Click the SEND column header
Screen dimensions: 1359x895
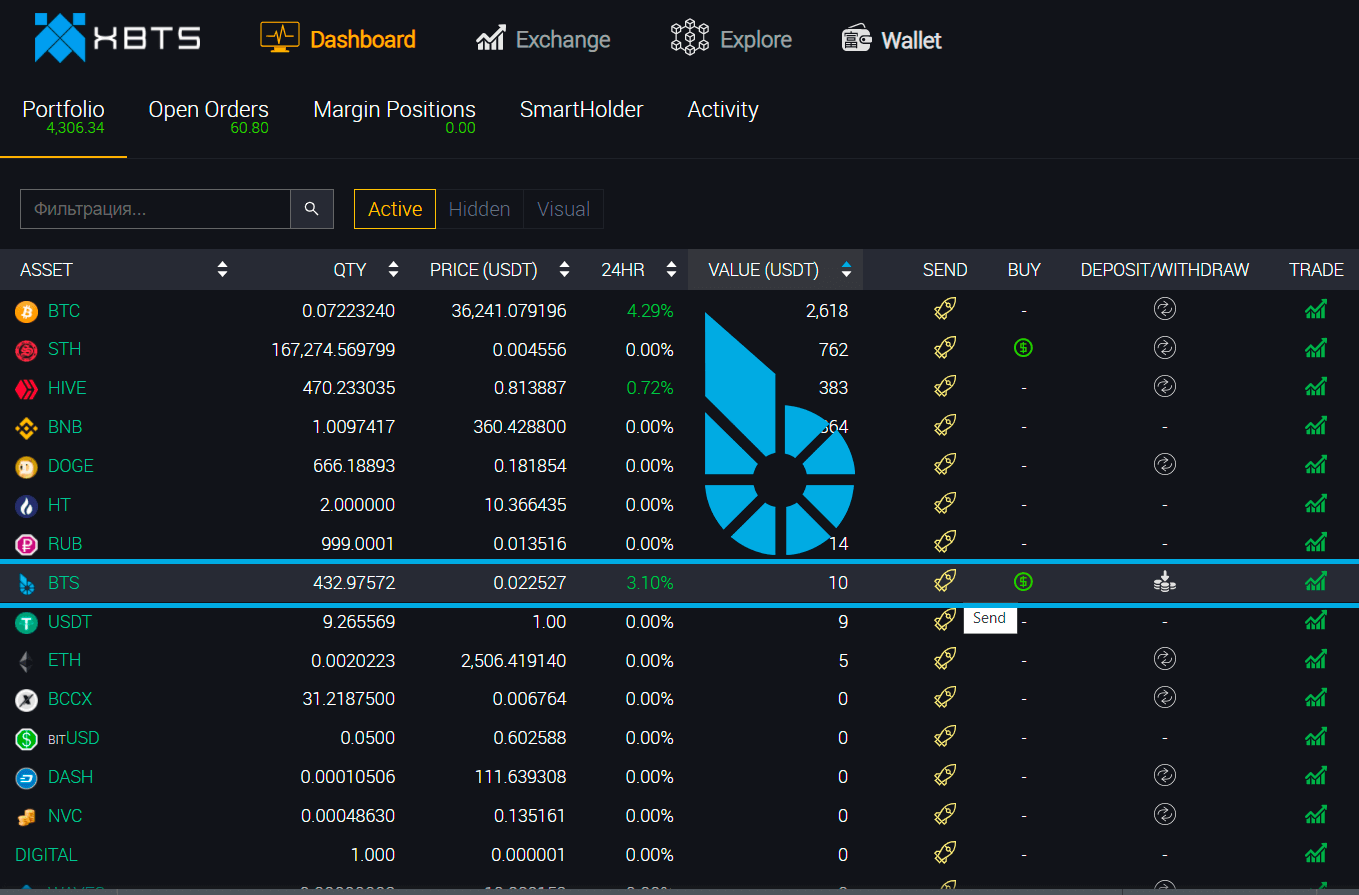click(945, 269)
